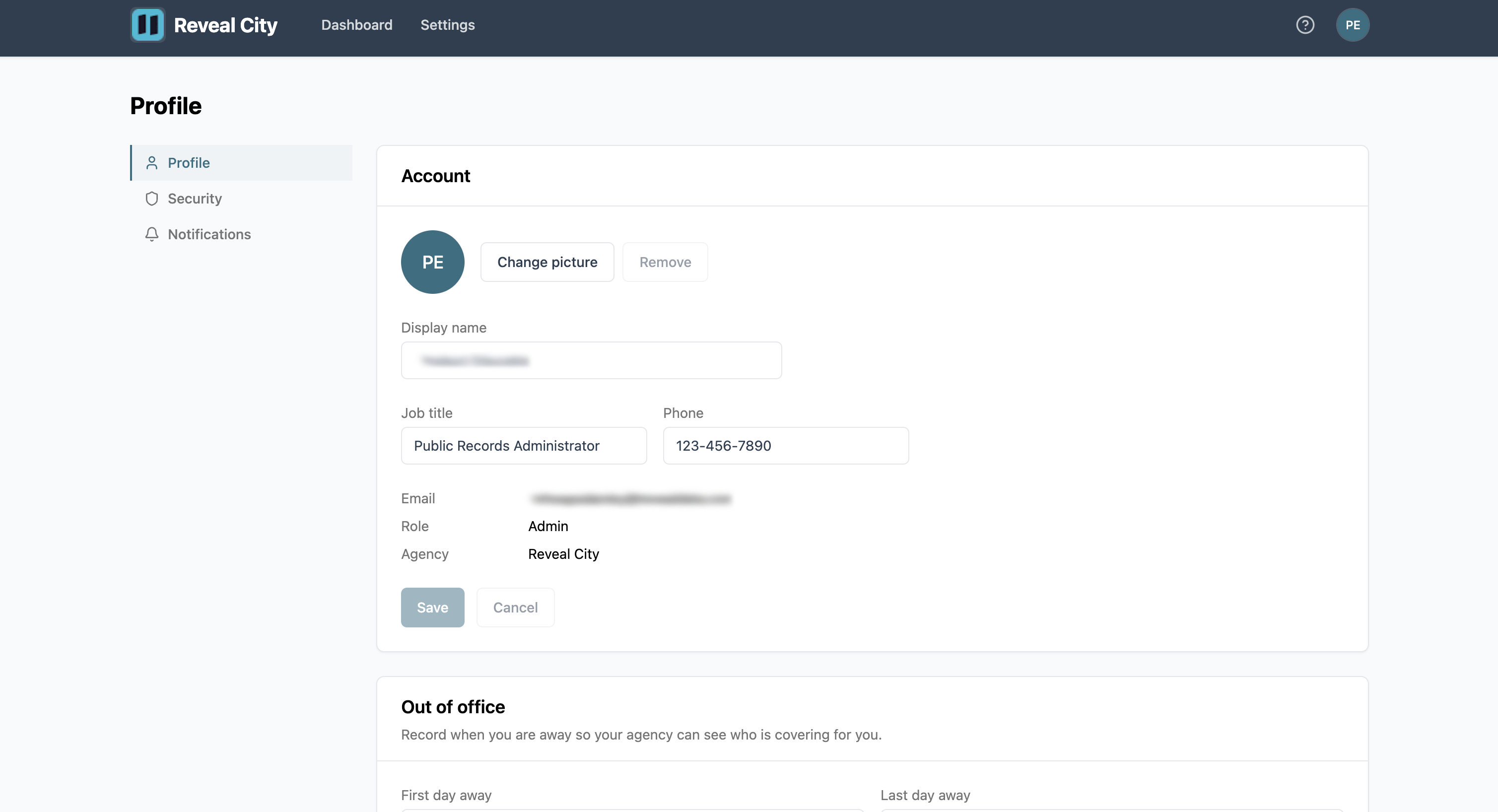
Task: Open Settings in the top navigation
Action: pyautogui.click(x=448, y=25)
